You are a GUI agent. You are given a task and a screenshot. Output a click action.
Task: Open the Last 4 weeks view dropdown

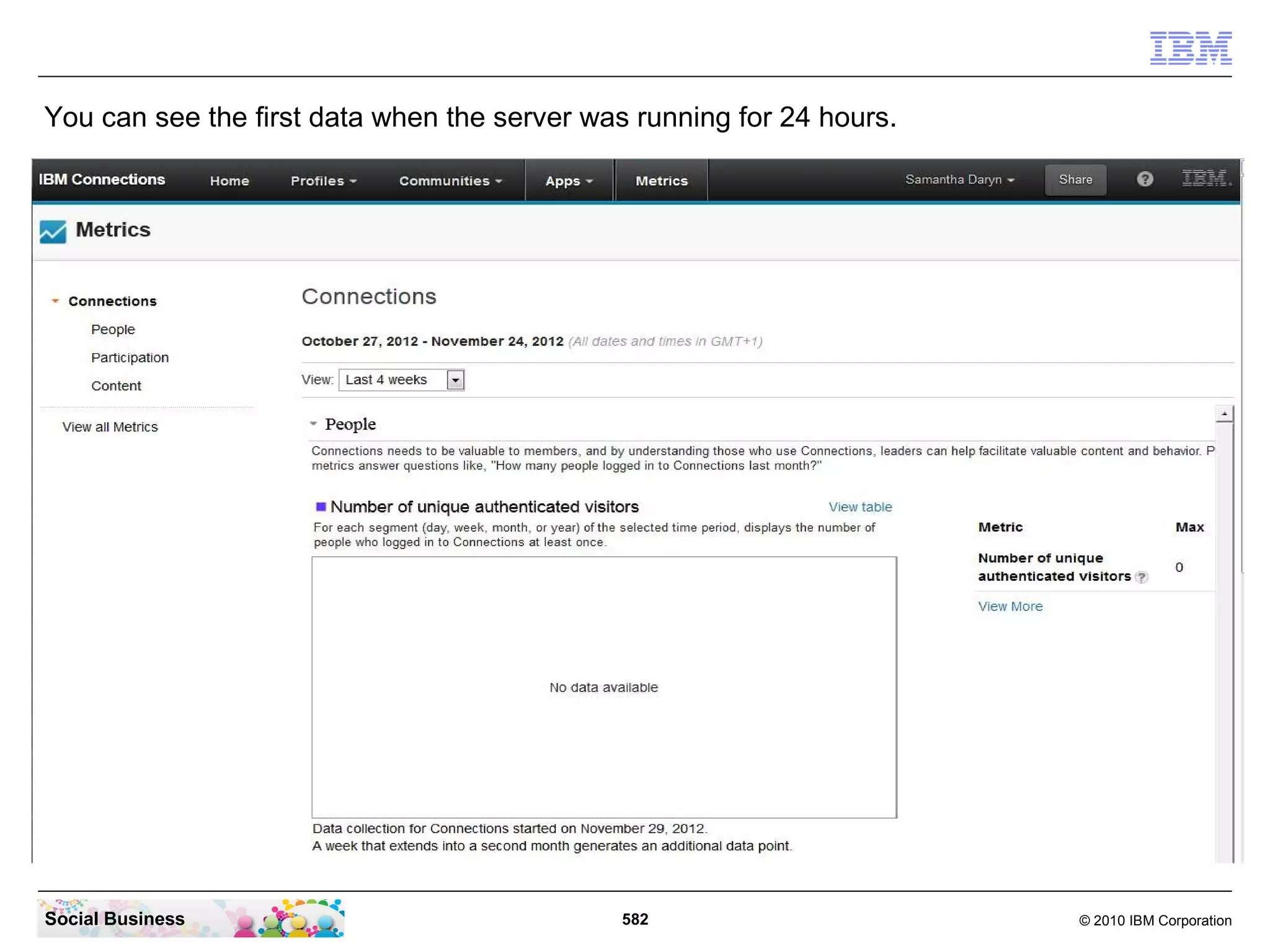pos(401,379)
